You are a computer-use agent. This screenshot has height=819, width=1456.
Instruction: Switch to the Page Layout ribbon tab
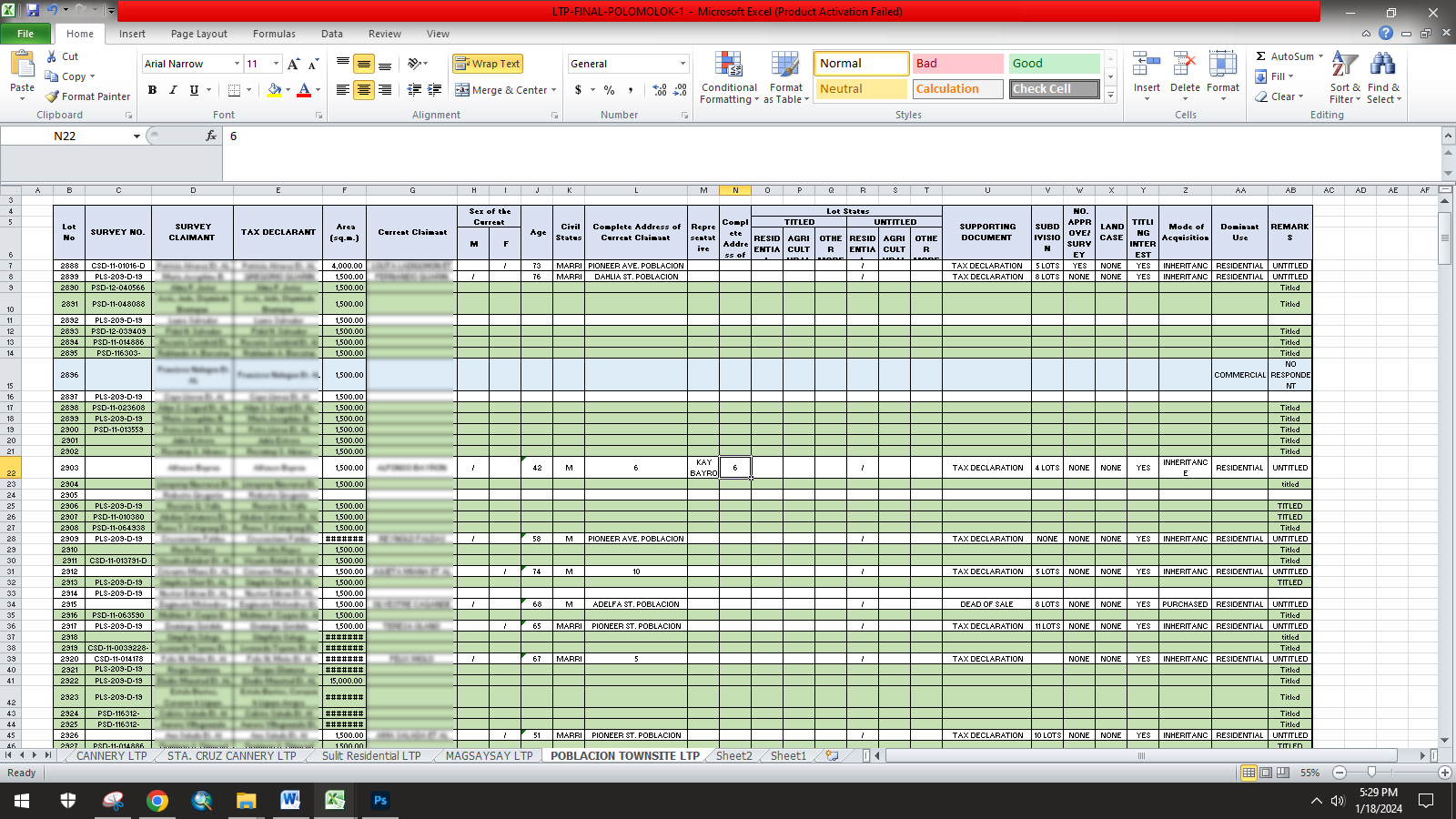pyautogui.click(x=199, y=34)
